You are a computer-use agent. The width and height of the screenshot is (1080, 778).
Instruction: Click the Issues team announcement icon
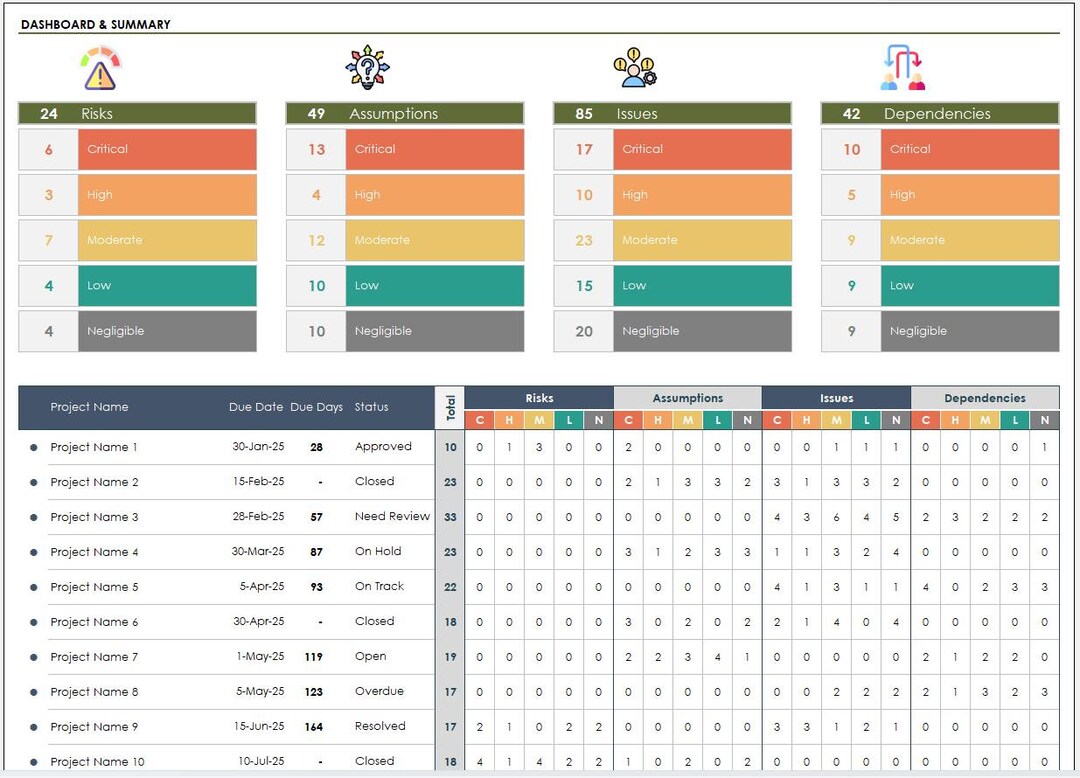coord(637,66)
